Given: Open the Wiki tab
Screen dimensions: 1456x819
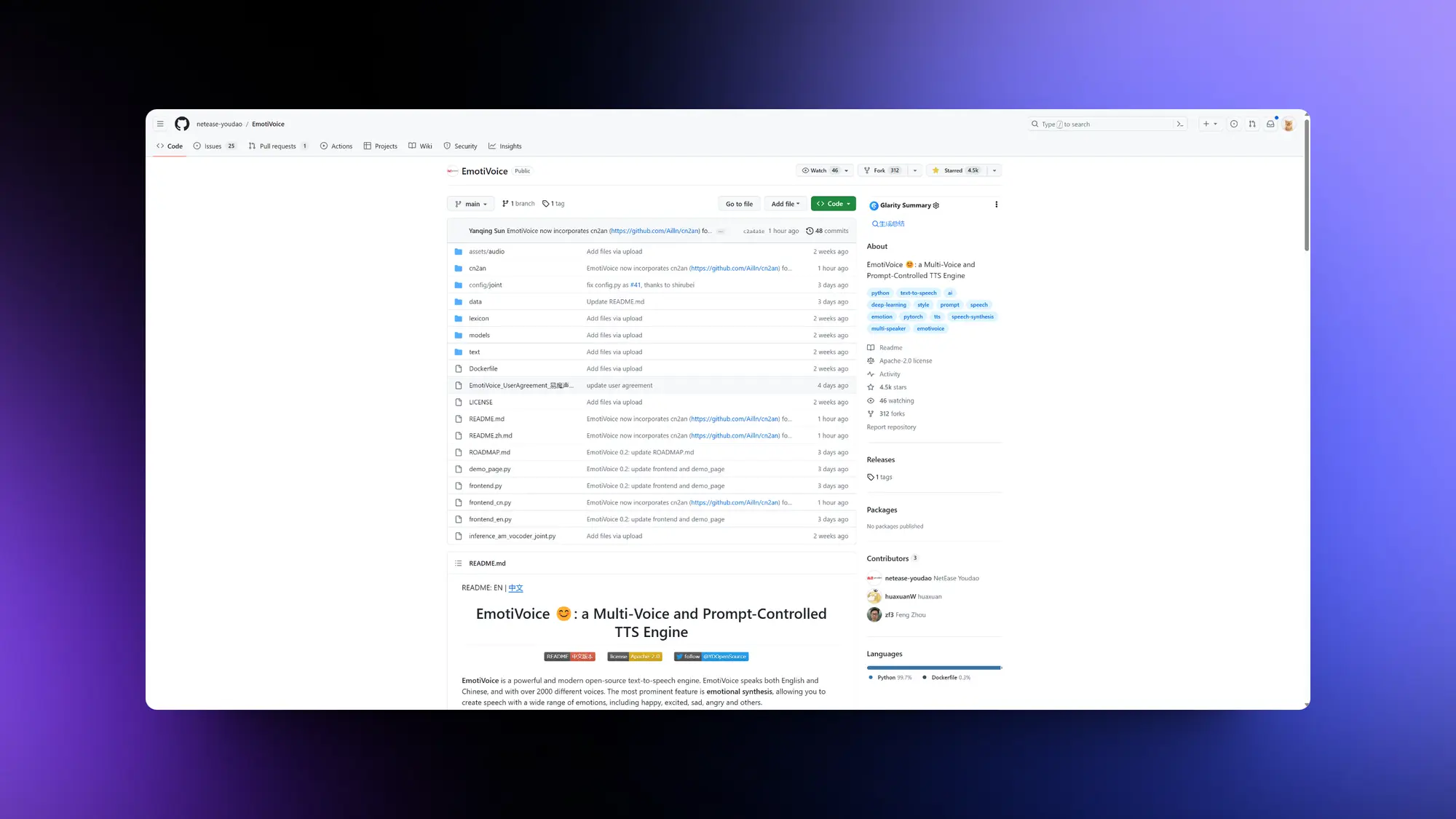Looking at the screenshot, I should [x=421, y=146].
